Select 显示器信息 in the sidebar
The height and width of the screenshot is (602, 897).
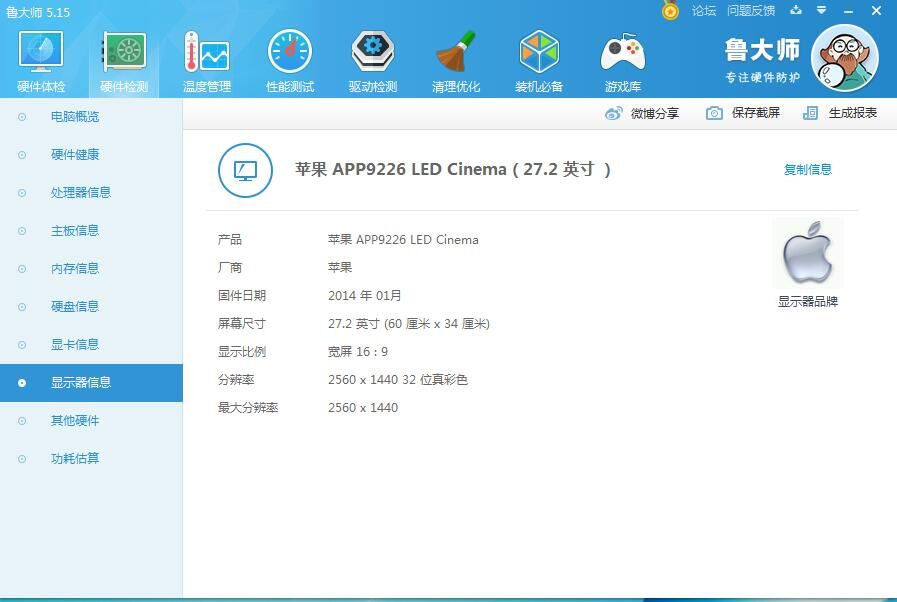point(92,383)
